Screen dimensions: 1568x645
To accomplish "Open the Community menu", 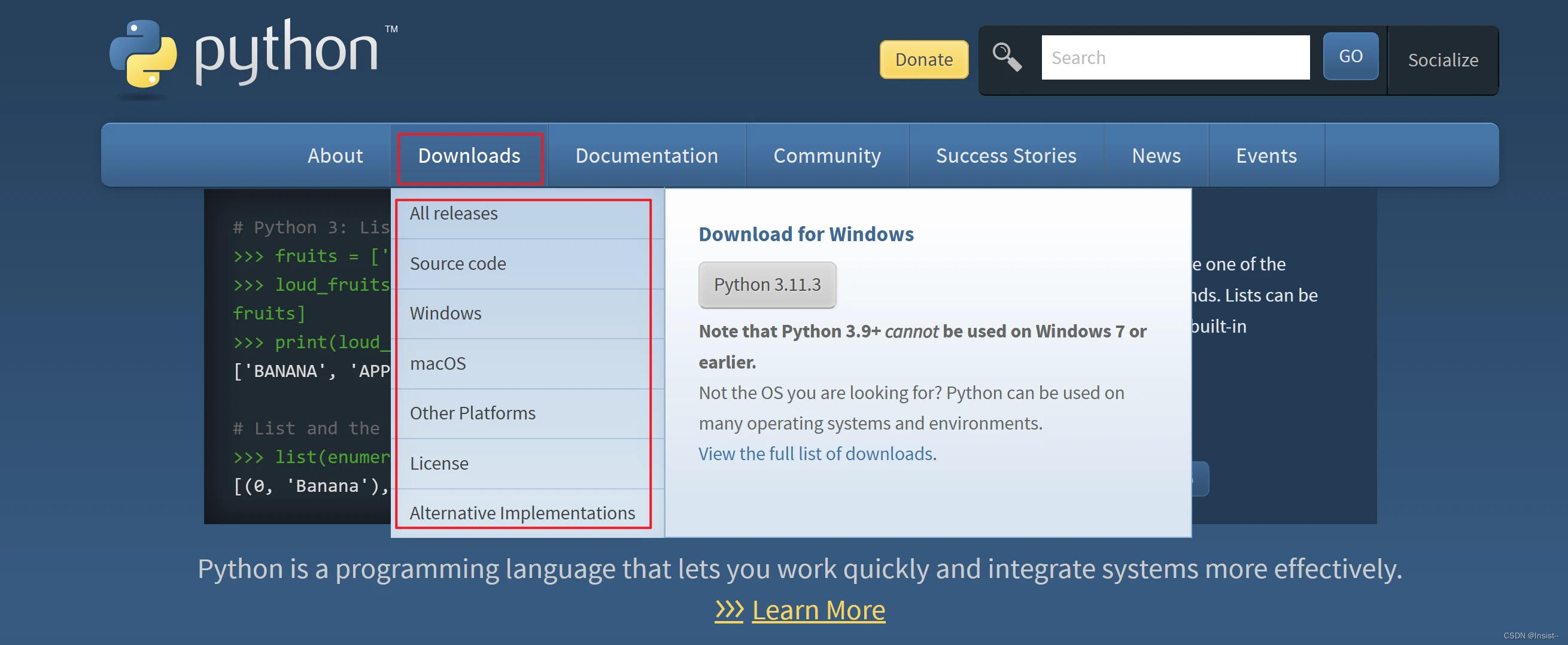I will 826,156.
